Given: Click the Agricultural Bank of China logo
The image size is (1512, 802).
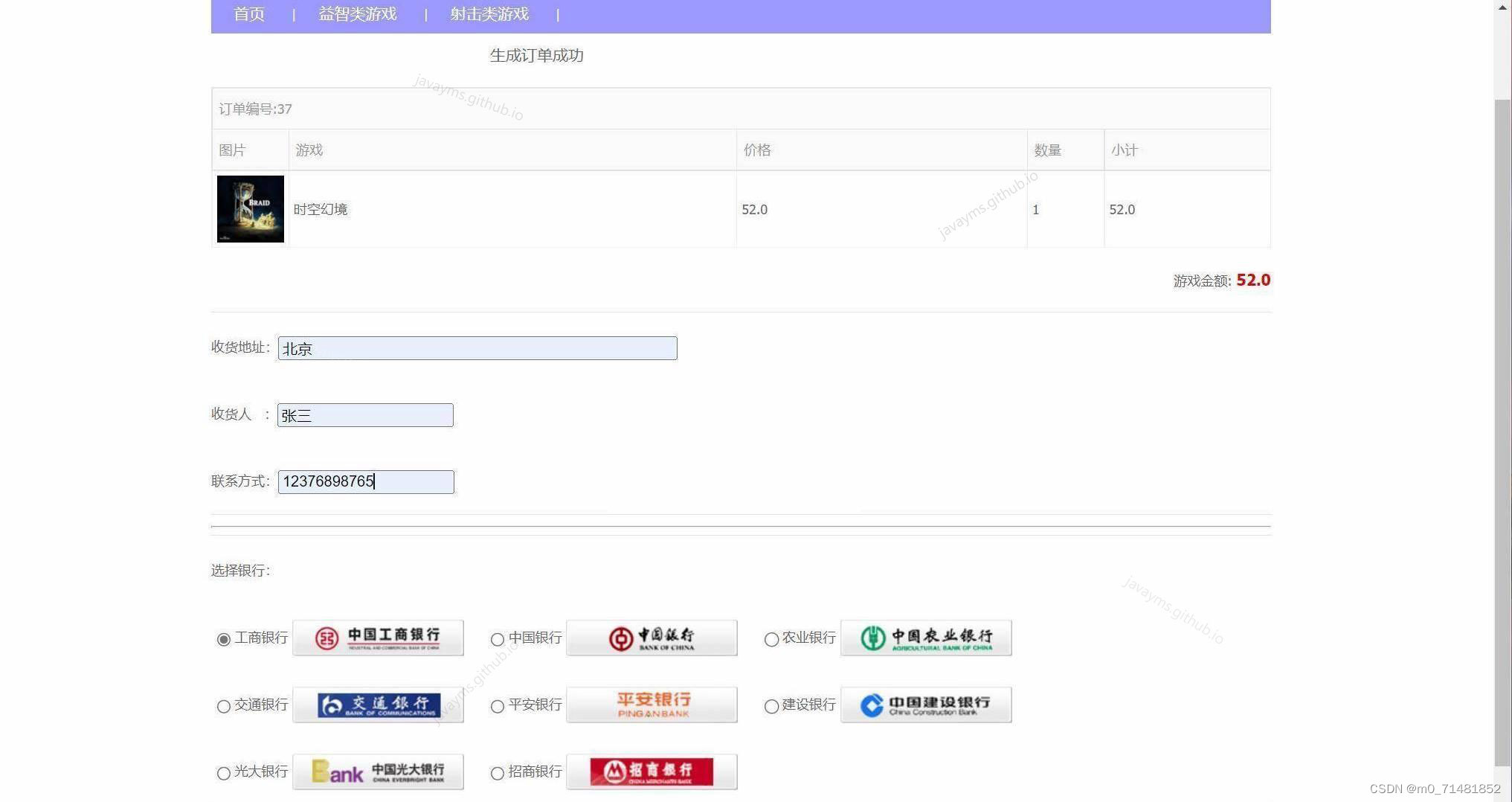Looking at the screenshot, I should tap(926, 638).
